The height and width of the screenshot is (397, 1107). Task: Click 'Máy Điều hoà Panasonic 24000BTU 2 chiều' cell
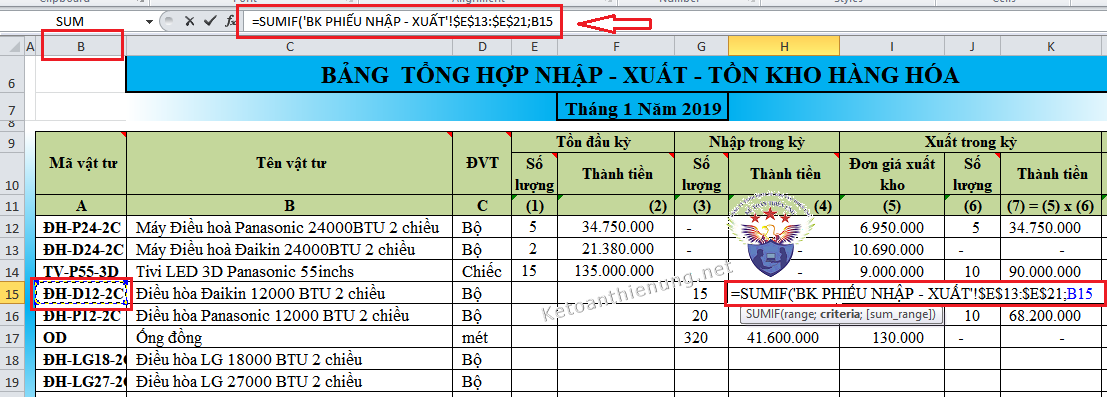click(289, 228)
